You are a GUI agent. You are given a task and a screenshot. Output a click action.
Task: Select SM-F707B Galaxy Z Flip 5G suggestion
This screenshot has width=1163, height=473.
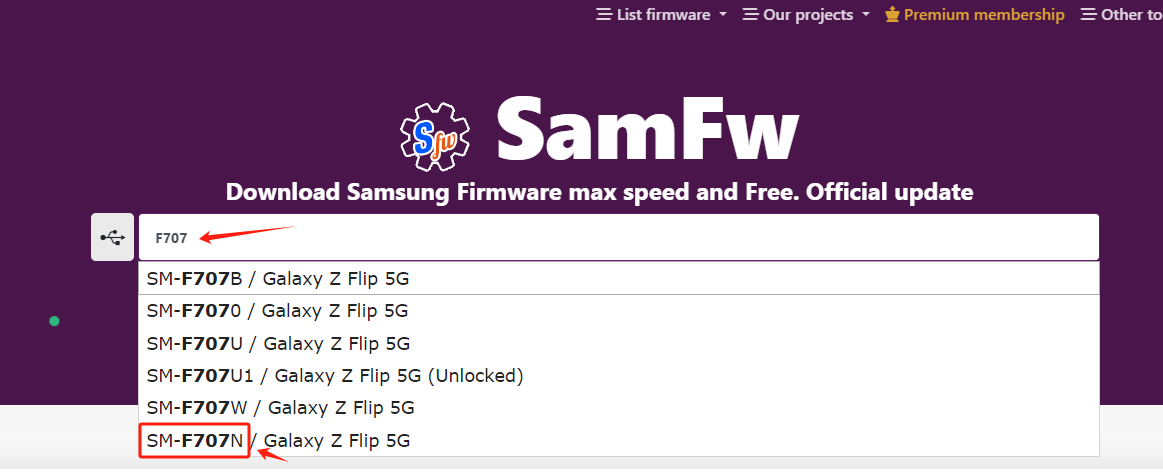(619, 279)
